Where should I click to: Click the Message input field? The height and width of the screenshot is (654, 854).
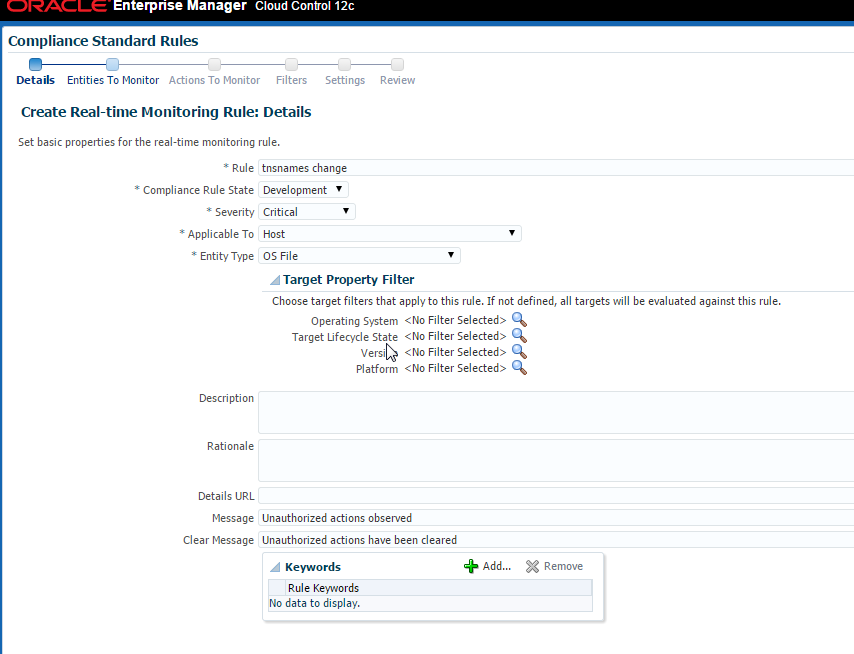coord(556,518)
